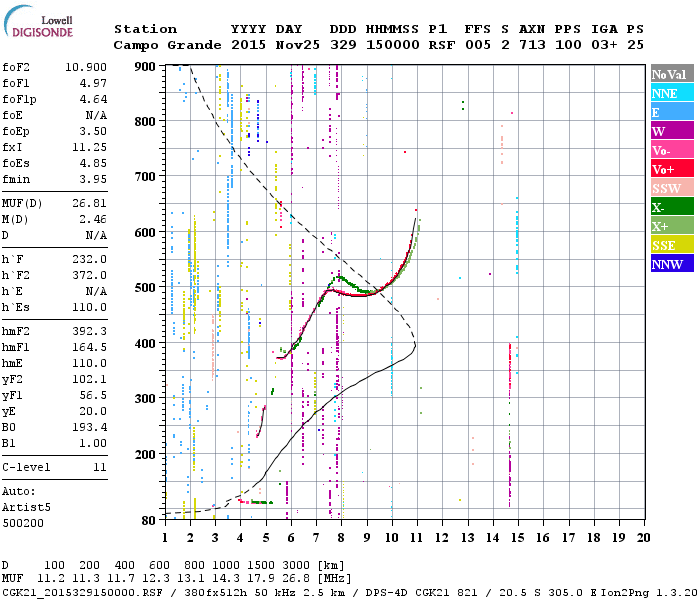Click the IGA value 03+
The image size is (700, 600).
pos(604,45)
